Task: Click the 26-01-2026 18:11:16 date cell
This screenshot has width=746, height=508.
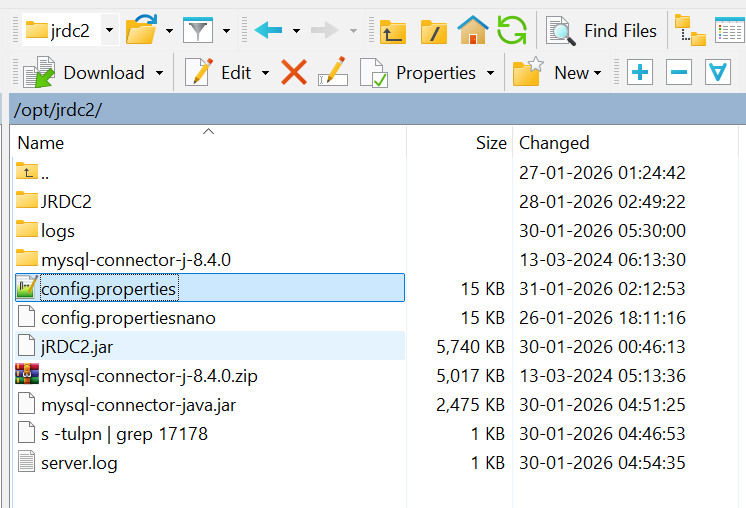Action: [602, 318]
